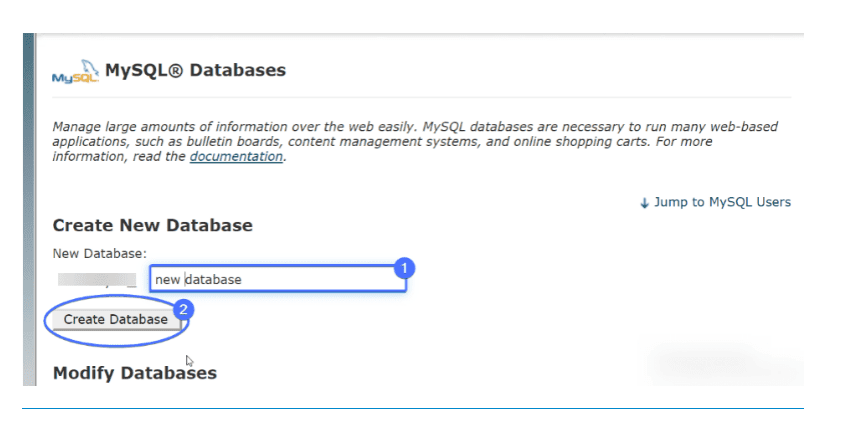Click the Create Database button

pyautogui.click(x=115, y=319)
